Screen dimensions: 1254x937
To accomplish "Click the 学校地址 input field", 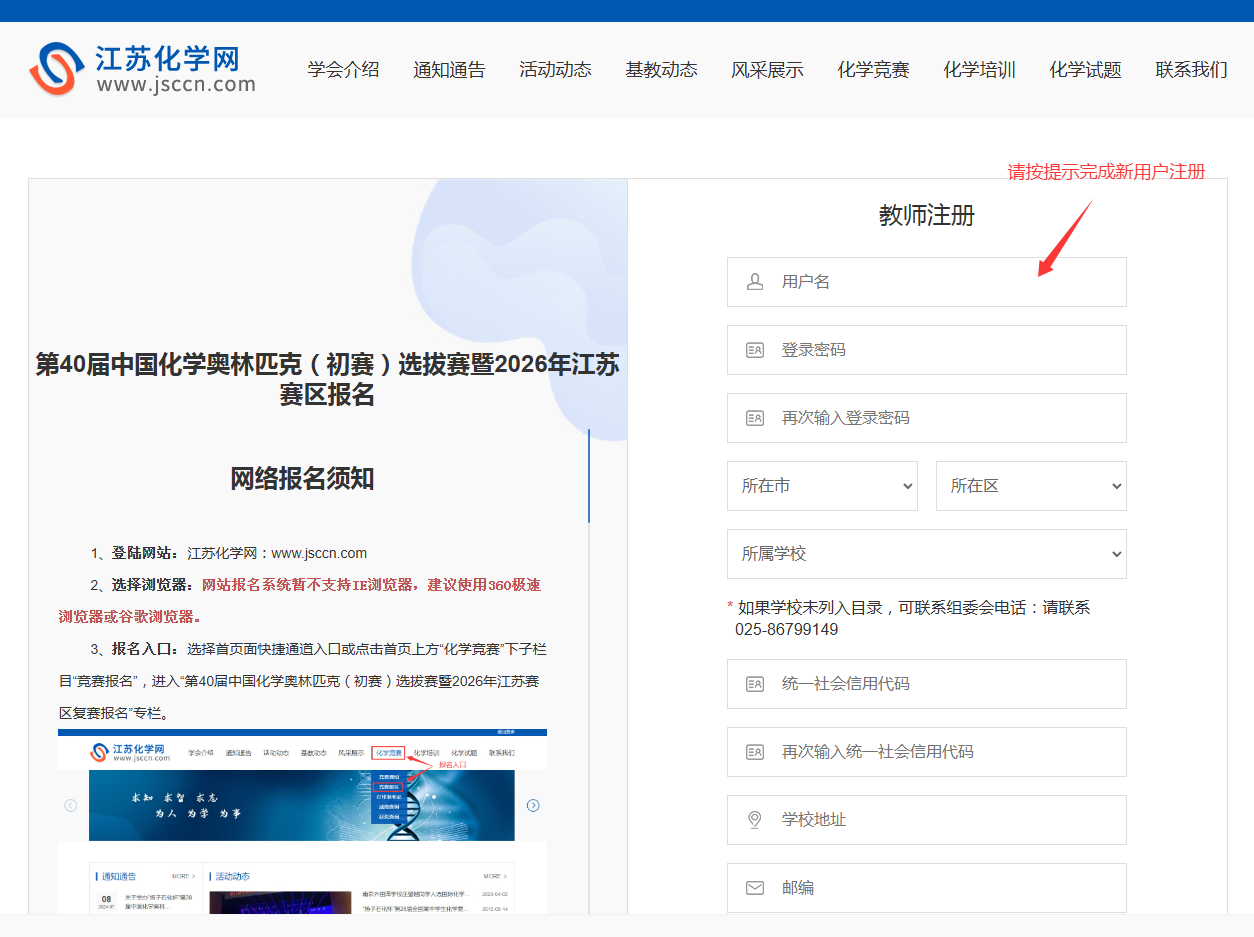I will click(x=927, y=820).
